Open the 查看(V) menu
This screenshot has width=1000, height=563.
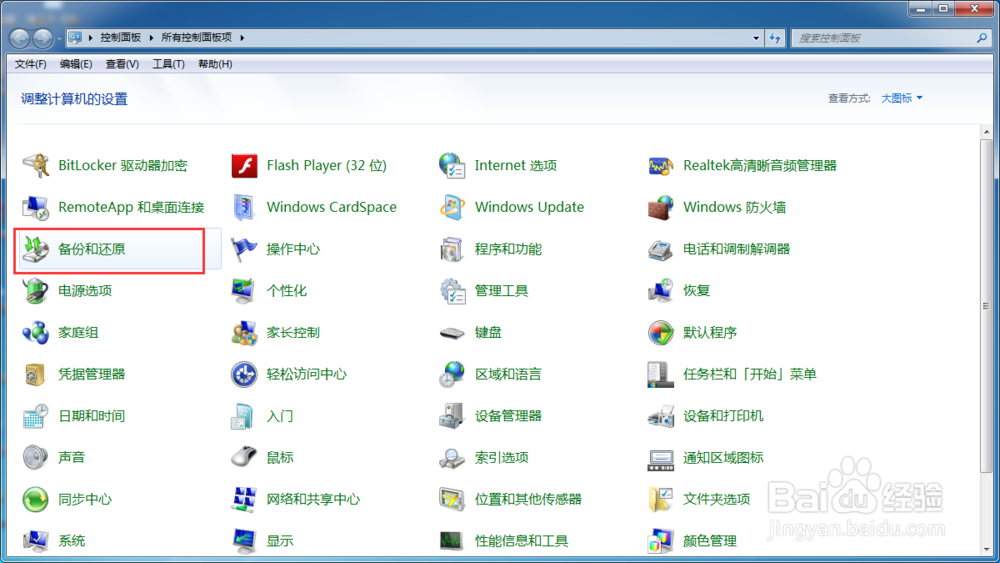pos(122,64)
